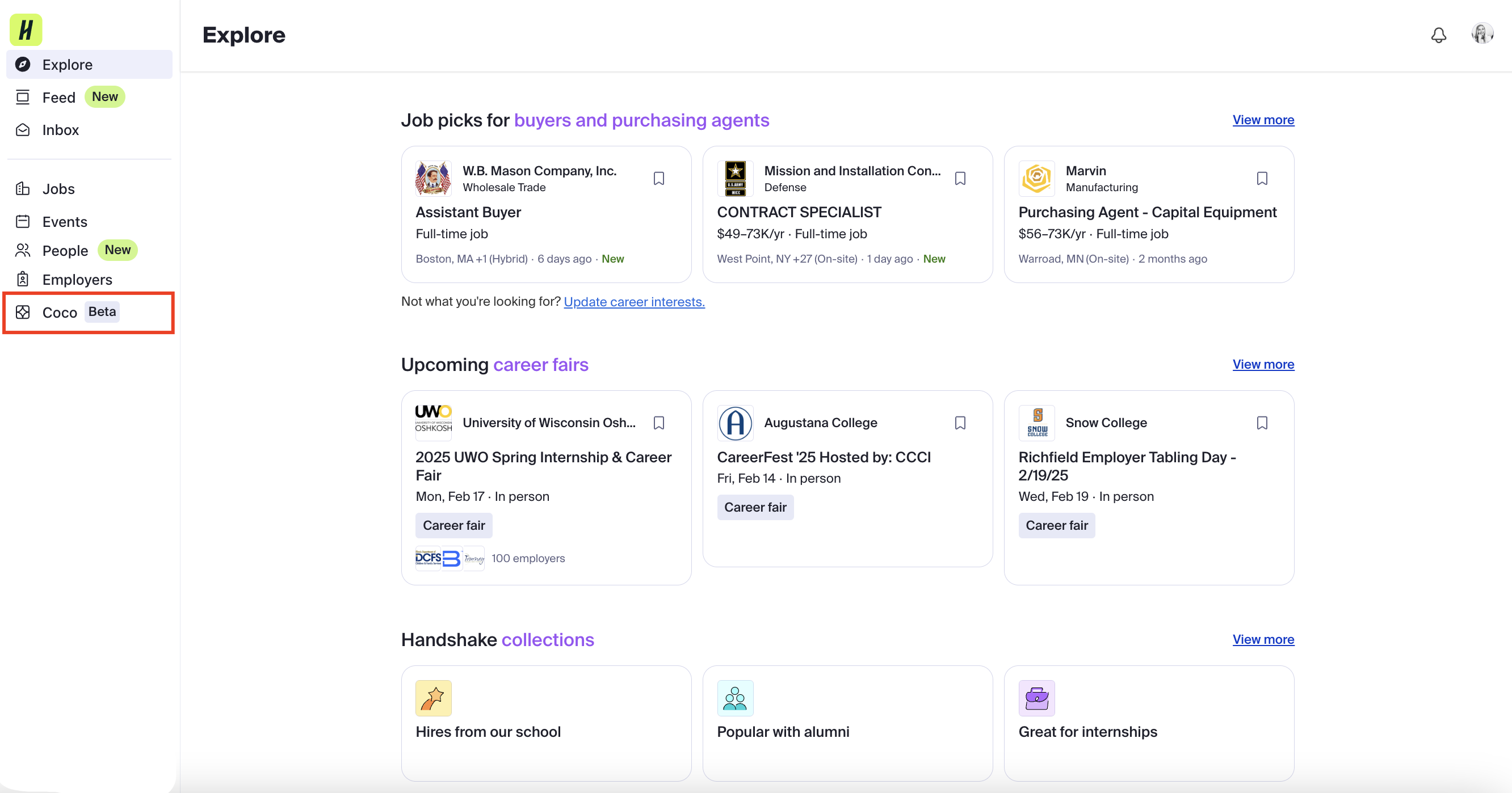1512x793 pixels.
Task: Click the Events calendar icon
Action: 23,222
